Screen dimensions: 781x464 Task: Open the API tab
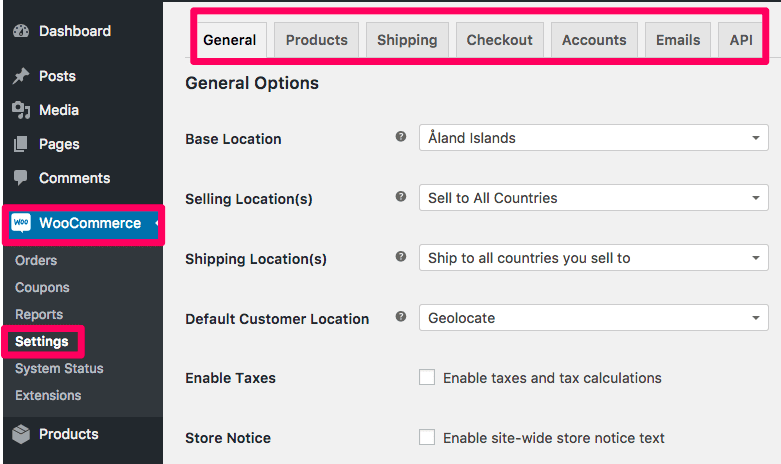[741, 40]
